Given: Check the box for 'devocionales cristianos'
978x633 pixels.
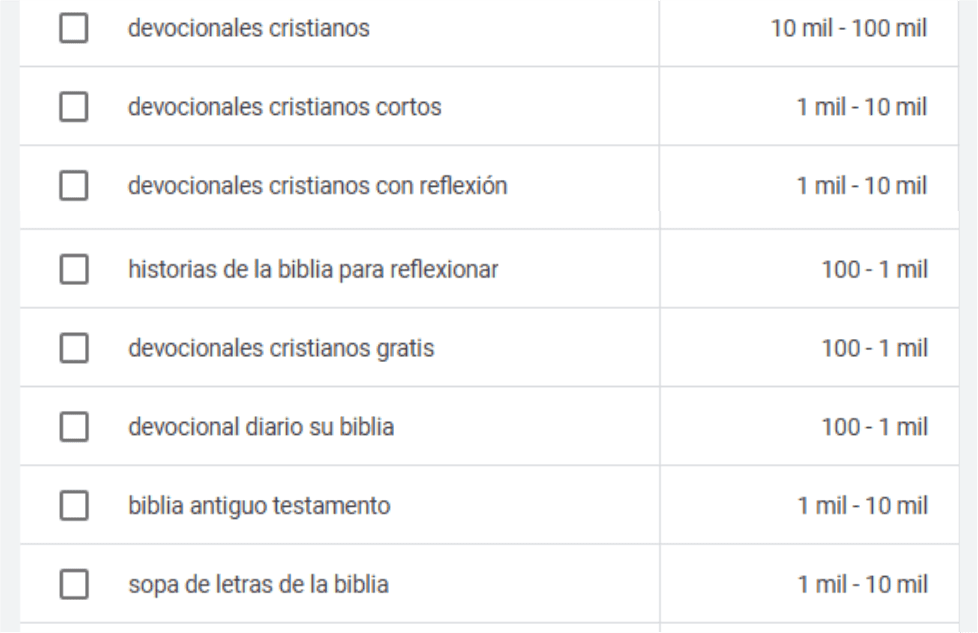Looking at the screenshot, I should [x=72, y=30].
